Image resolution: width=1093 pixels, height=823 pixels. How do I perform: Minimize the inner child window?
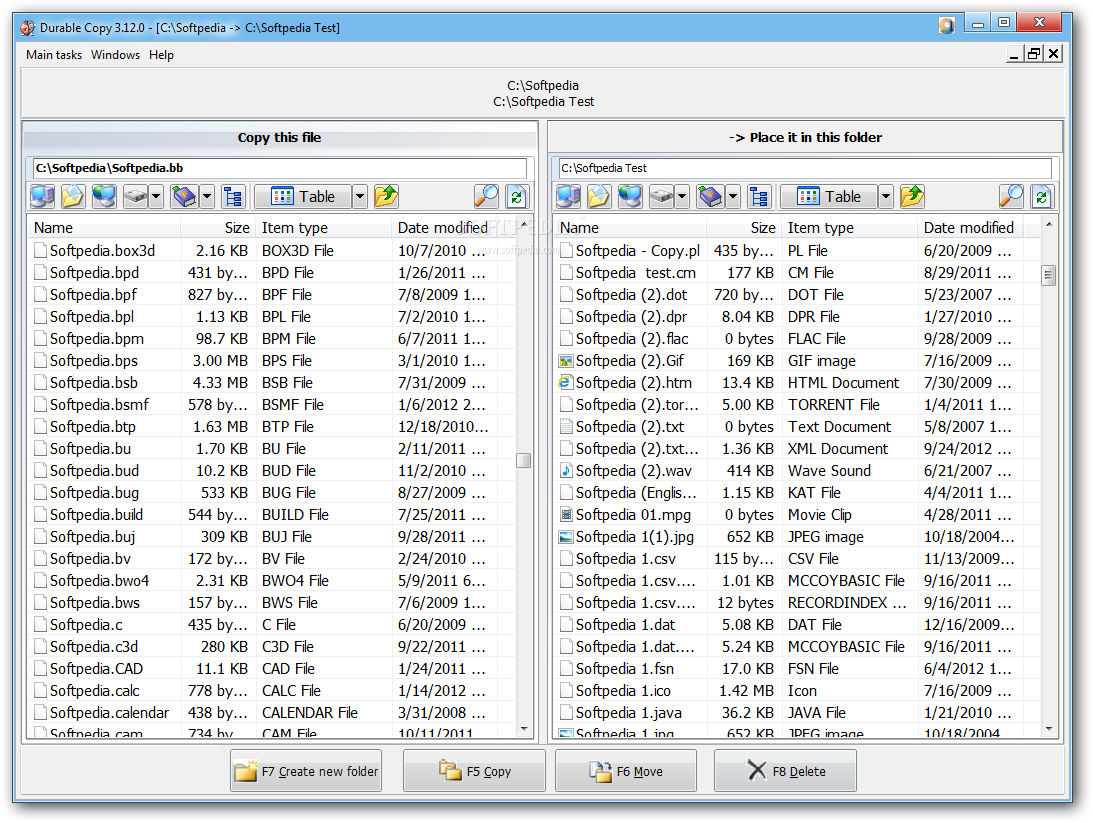1014,54
